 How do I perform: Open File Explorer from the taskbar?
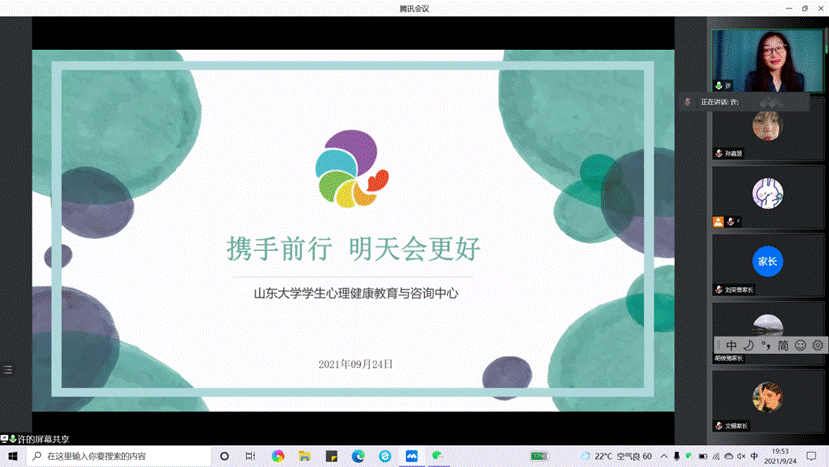point(305,456)
